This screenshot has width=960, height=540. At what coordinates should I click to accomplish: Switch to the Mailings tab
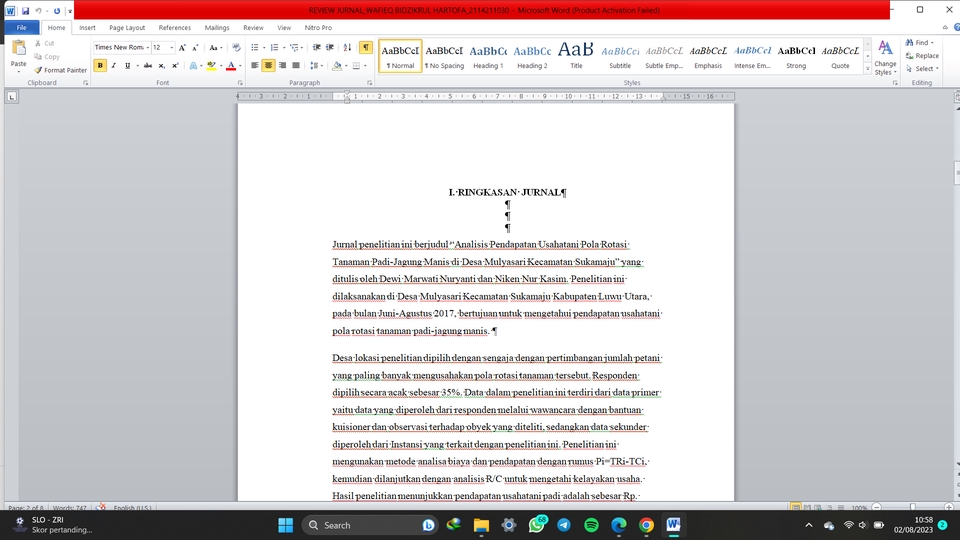(217, 28)
